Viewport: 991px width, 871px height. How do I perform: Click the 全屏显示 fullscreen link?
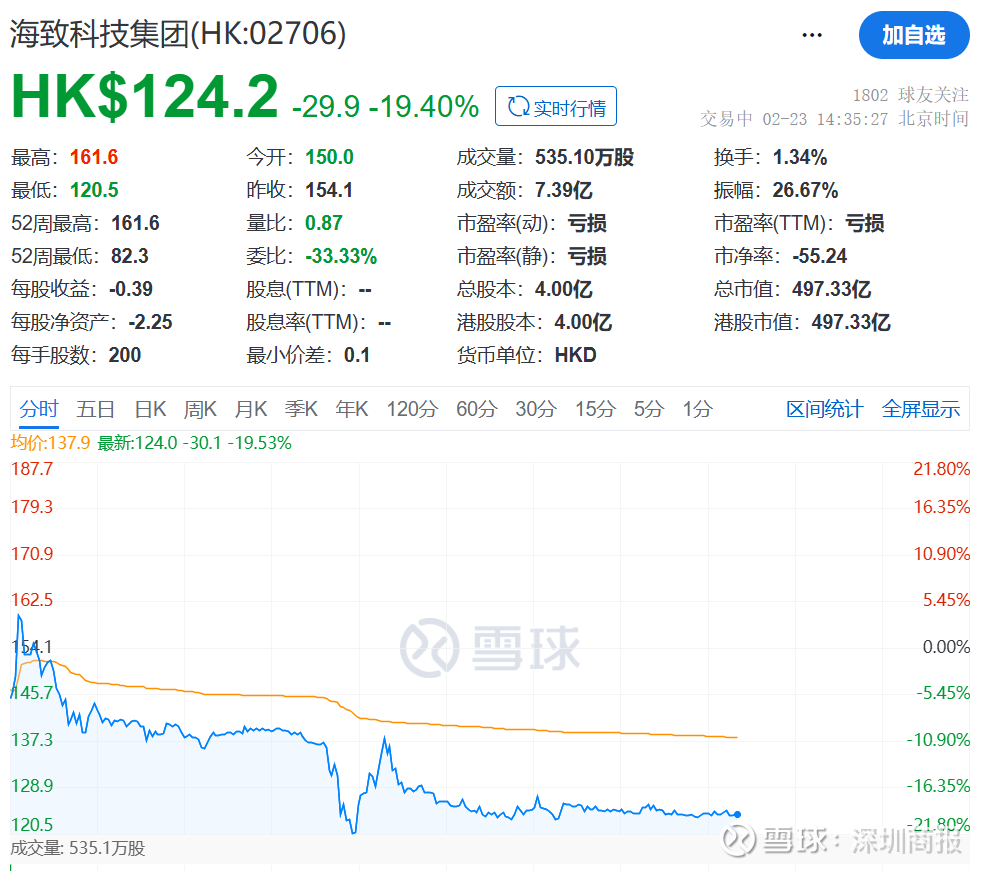click(x=921, y=409)
